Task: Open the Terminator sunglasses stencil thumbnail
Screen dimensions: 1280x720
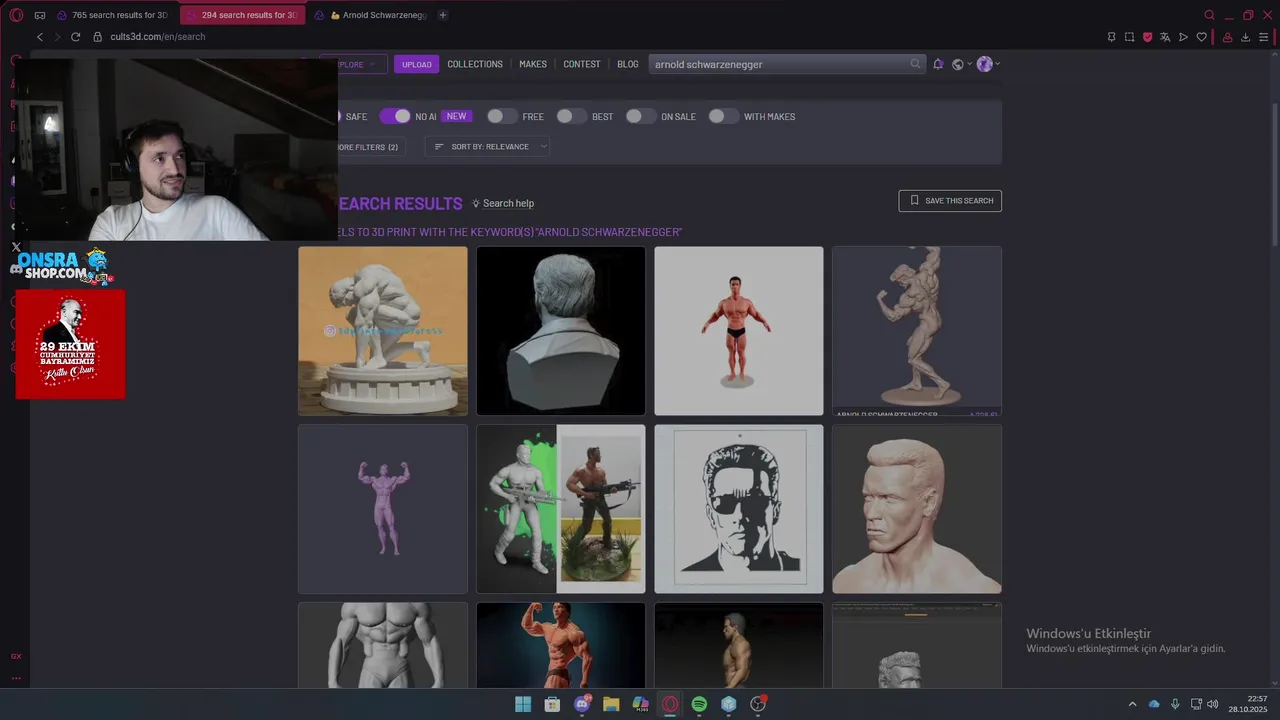Action: coord(739,509)
